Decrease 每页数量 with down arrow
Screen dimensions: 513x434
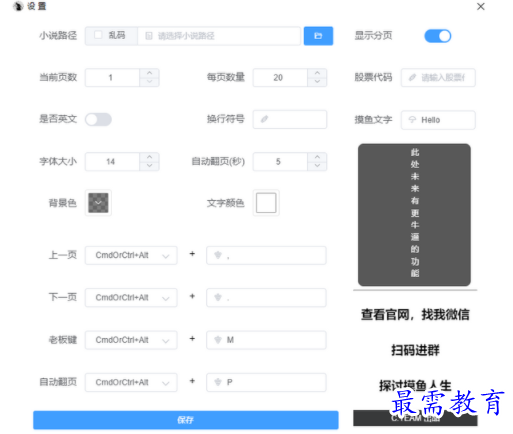point(317,82)
